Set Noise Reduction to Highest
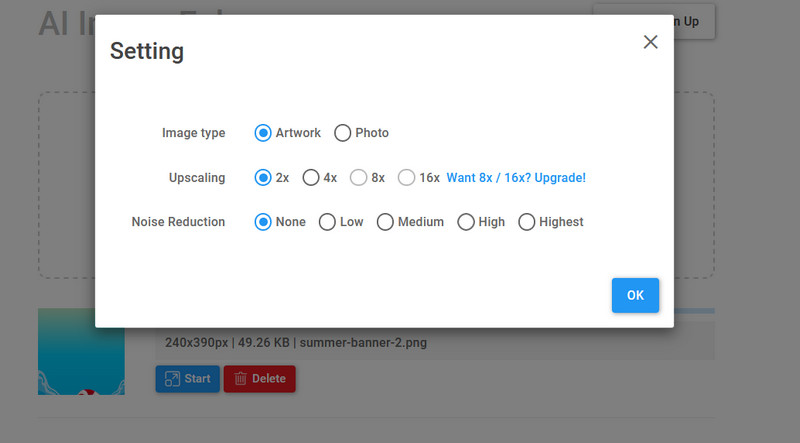Image resolution: width=800 pixels, height=443 pixels. pos(527,222)
